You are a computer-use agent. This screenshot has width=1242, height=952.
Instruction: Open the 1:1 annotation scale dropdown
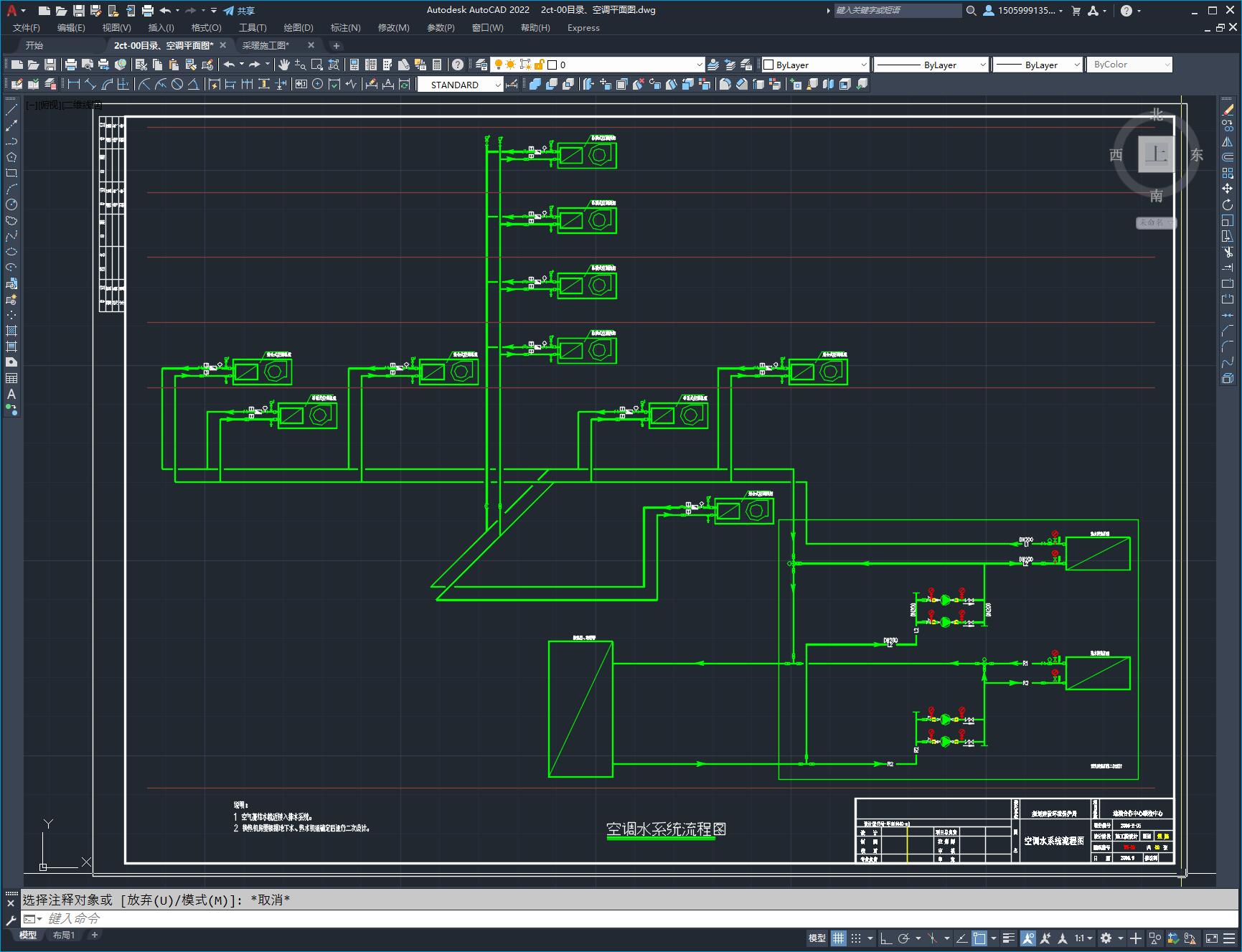click(x=1083, y=938)
